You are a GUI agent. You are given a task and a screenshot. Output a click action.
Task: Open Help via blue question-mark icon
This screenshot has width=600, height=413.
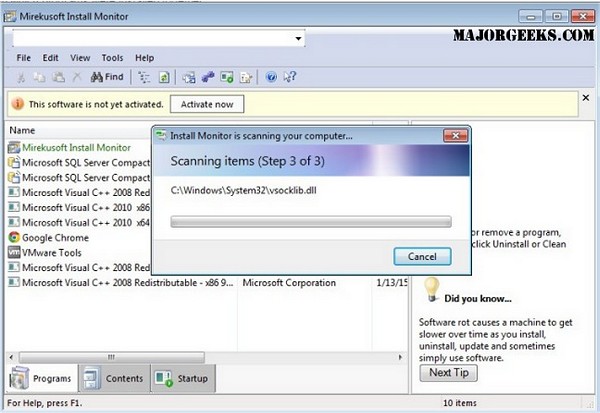(x=271, y=77)
